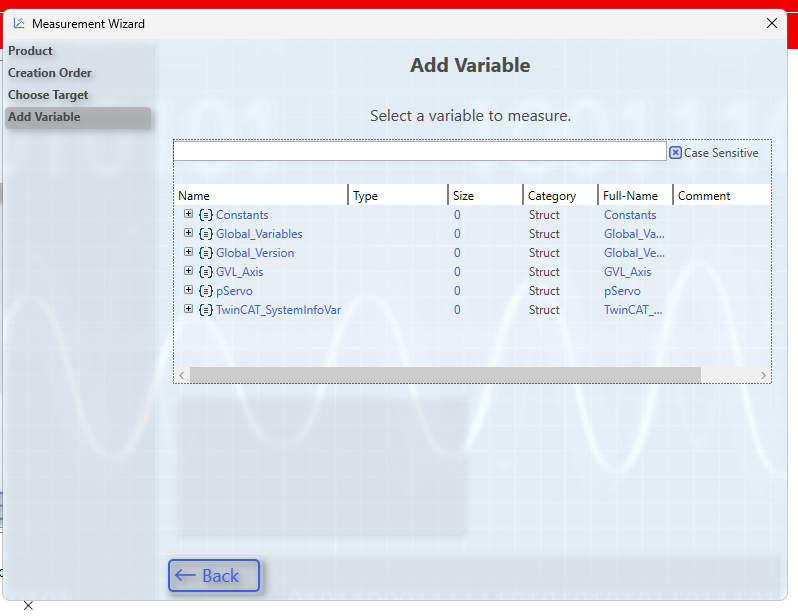
Task: Go to the Creation Order step
Action: pos(50,73)
